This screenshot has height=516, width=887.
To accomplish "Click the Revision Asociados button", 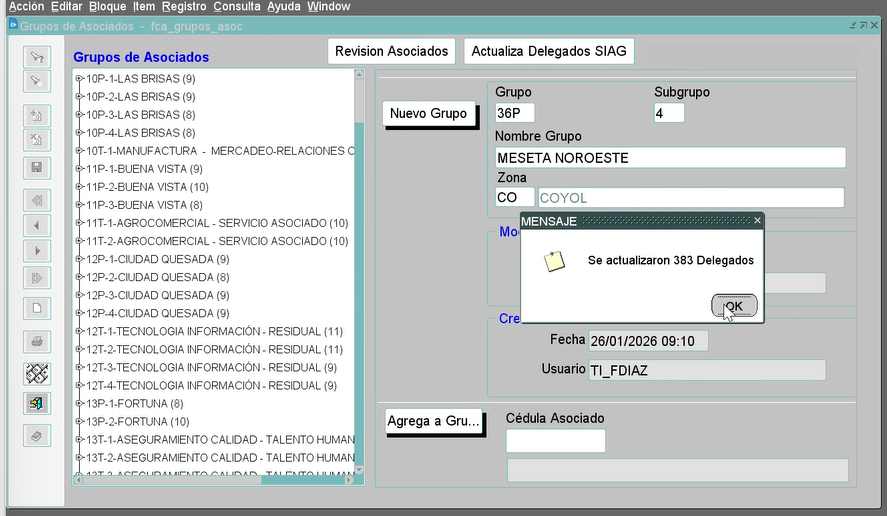I will [391, 51].
